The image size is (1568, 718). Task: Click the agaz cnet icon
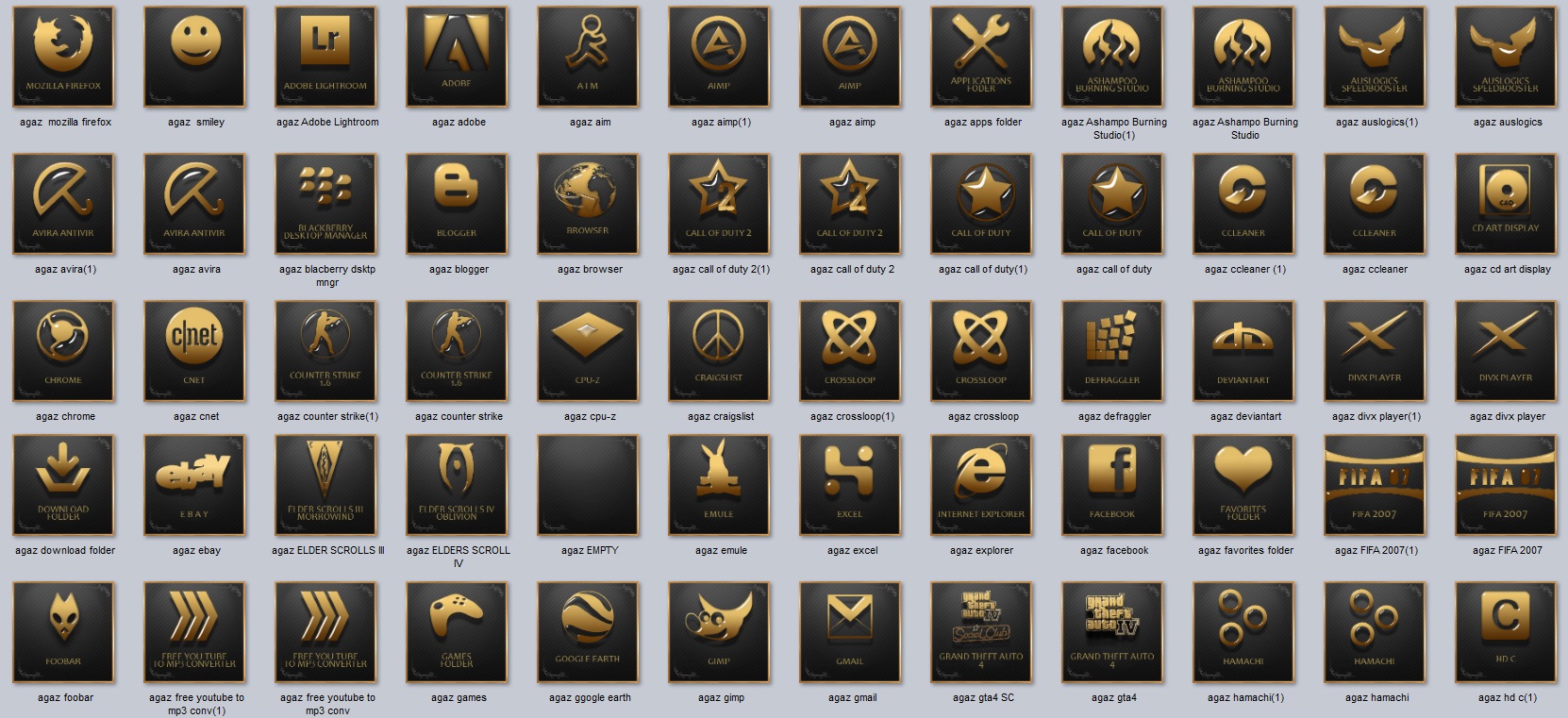pos(195,351)
